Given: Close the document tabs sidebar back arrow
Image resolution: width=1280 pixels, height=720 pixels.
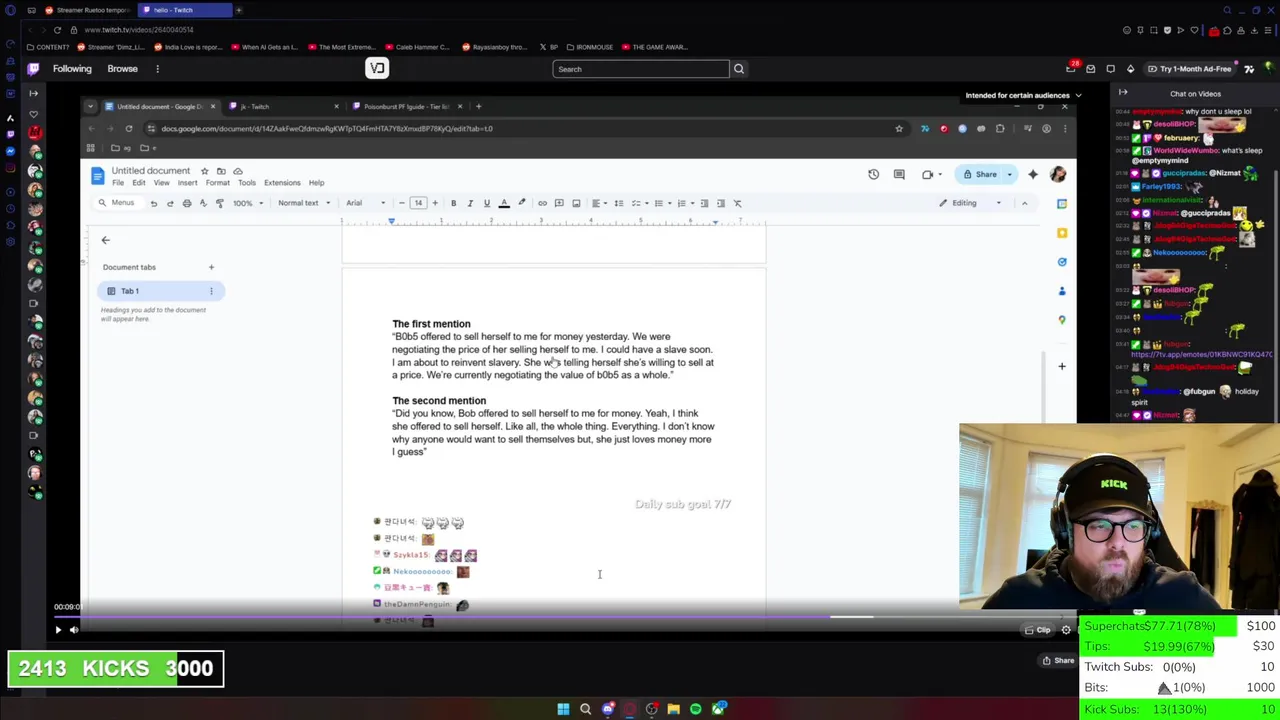Looking at the screenshot, I should point(105,240).
